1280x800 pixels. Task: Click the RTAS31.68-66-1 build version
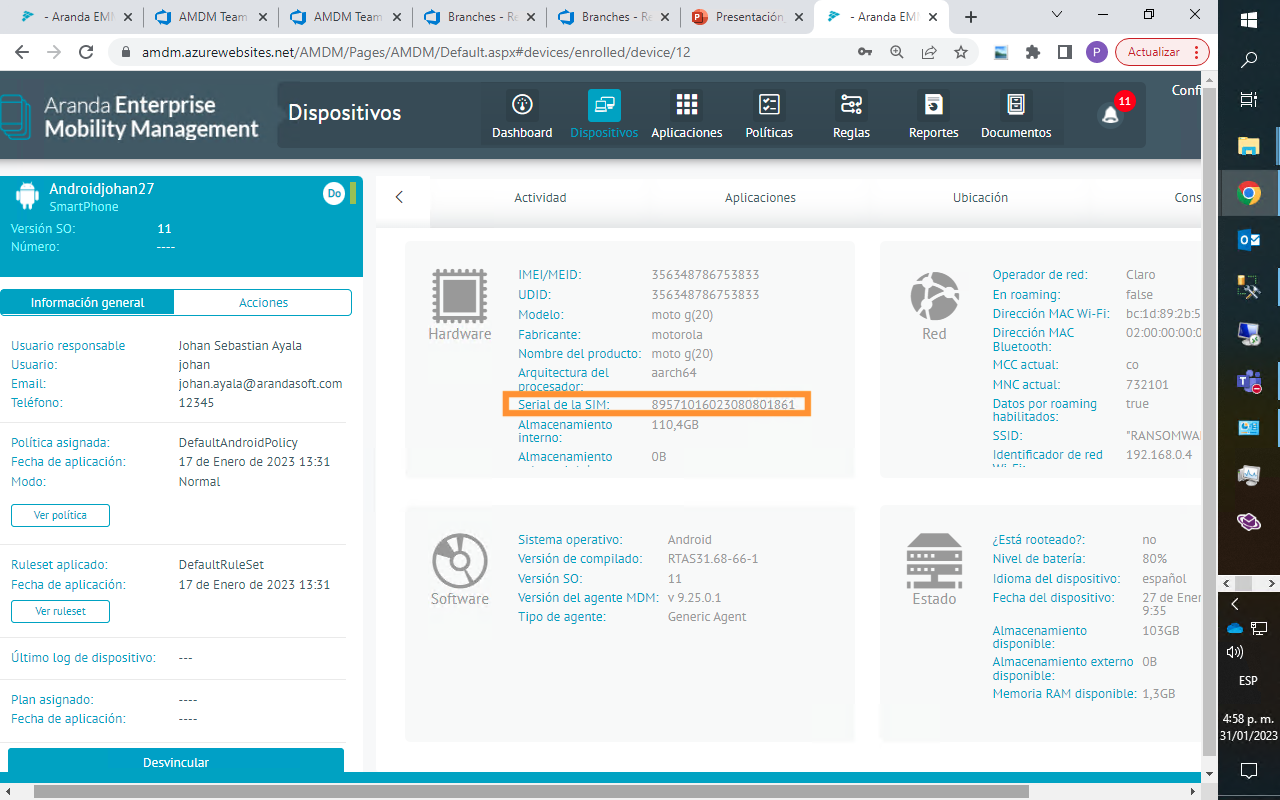713,559
